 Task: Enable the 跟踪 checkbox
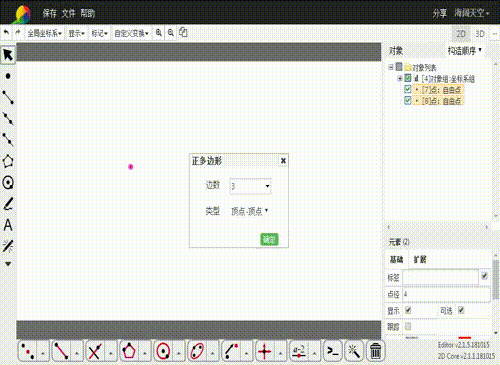[x=408, y=326]
